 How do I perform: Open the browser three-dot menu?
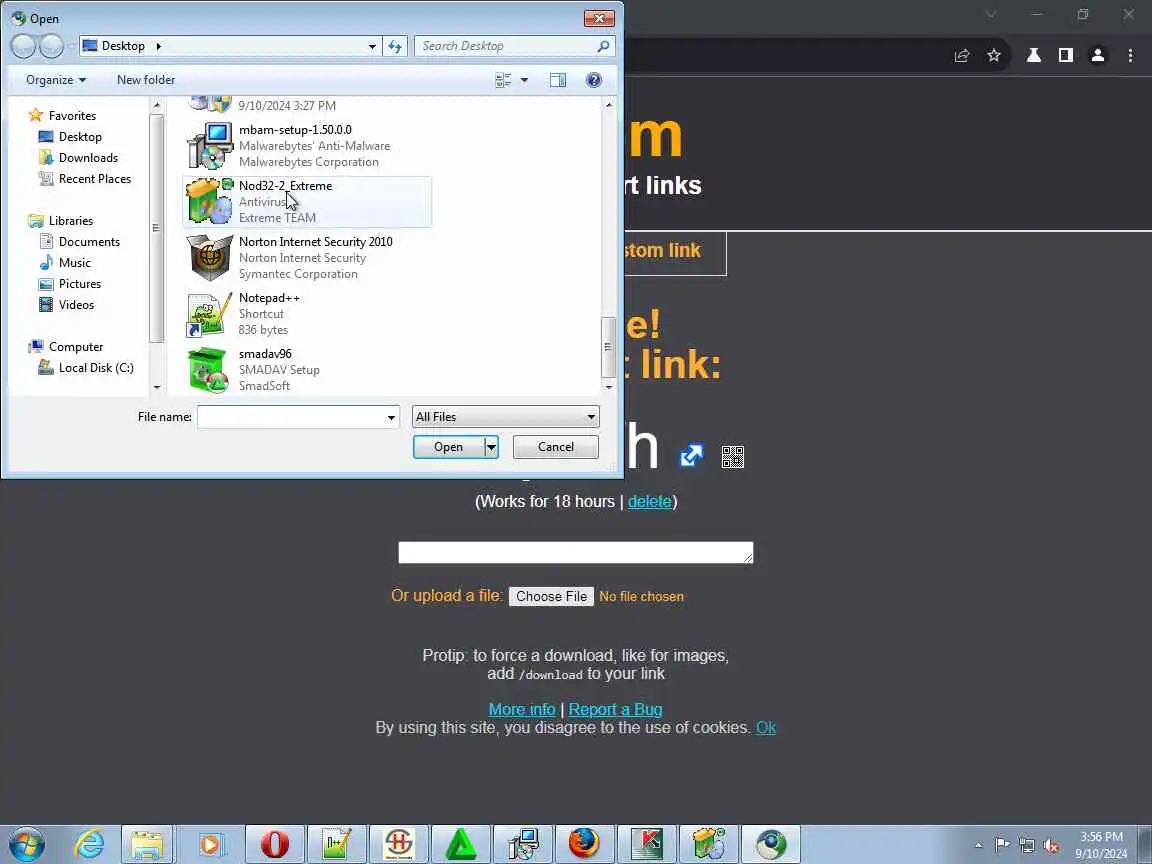tap(1130, 55)
